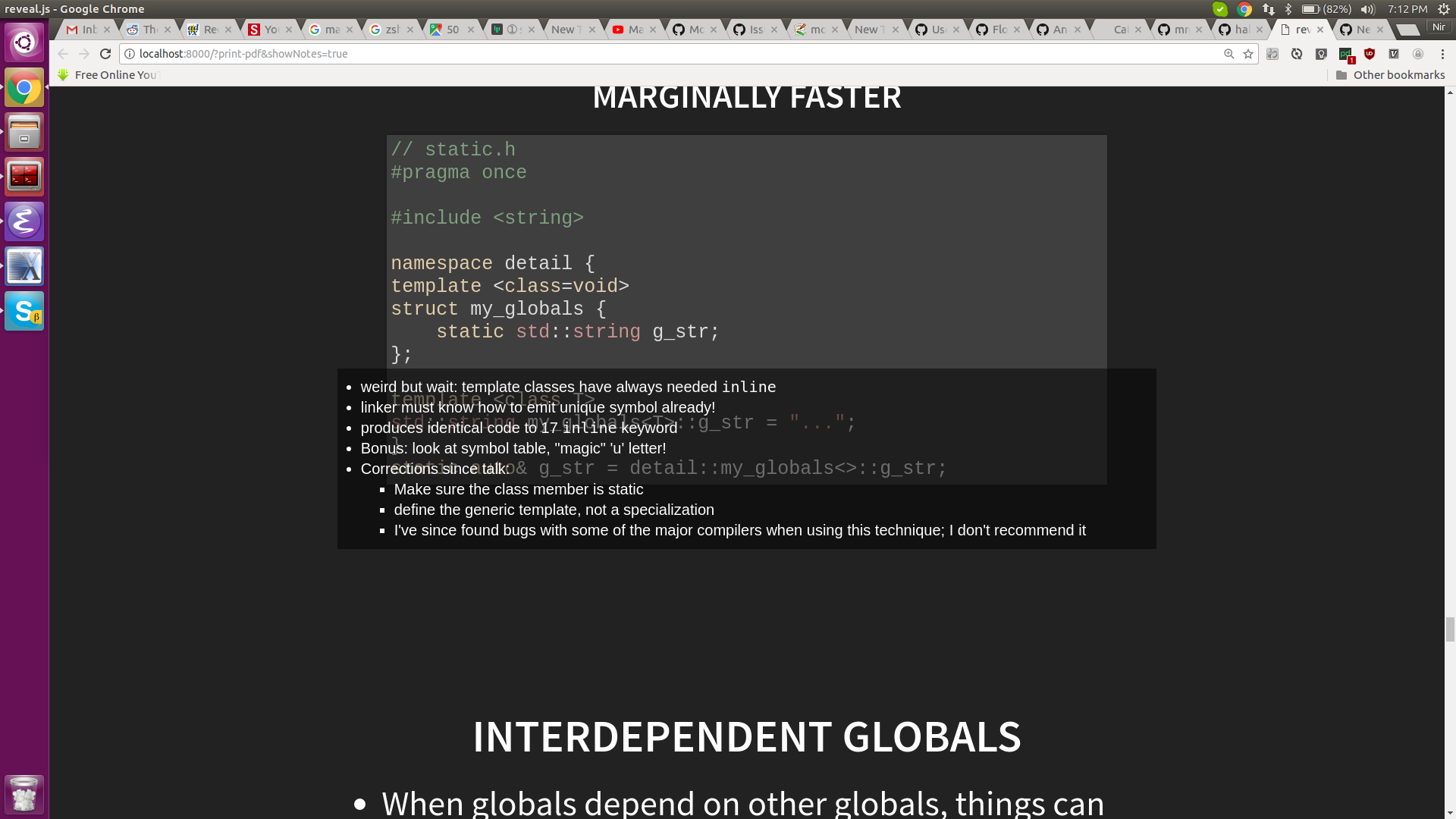Open the Vimium extension icon
The height and width of the screenshot is (819, 1456).
click(1394, 54)
